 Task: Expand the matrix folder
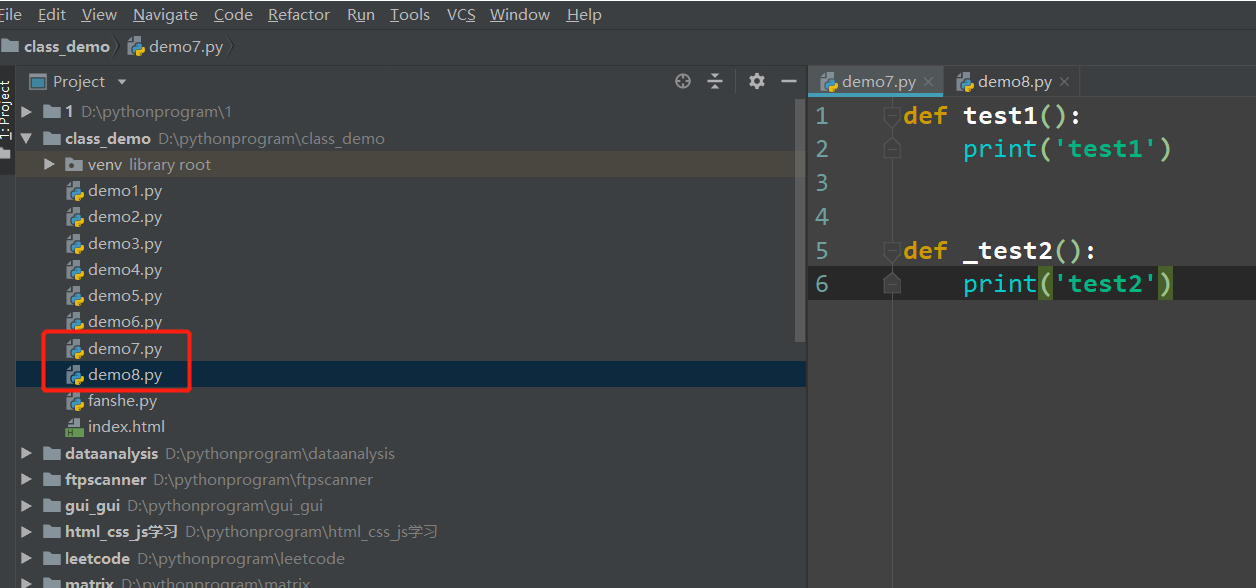click(x=27, y=583)
